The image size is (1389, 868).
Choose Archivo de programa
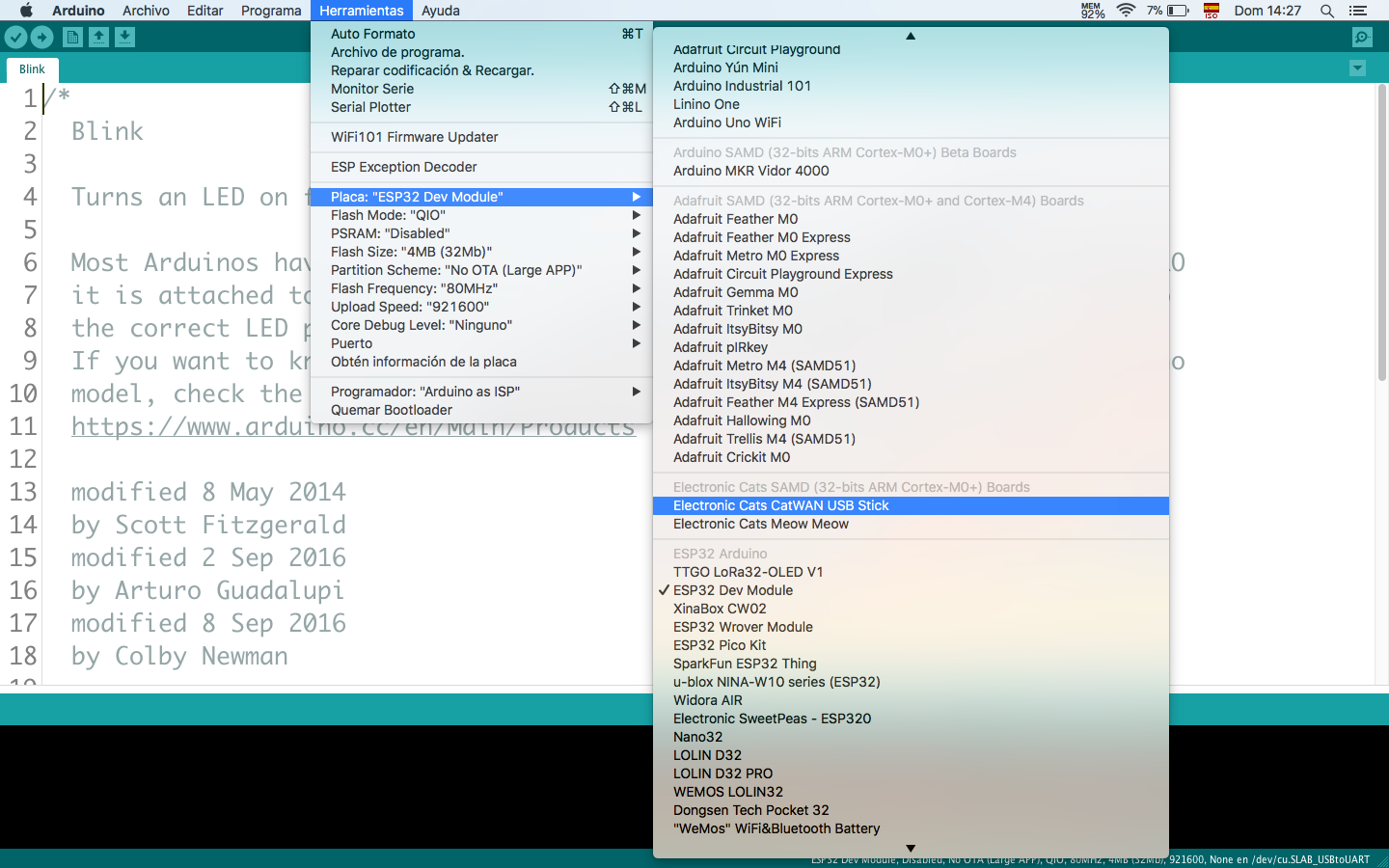coord(481,52)
